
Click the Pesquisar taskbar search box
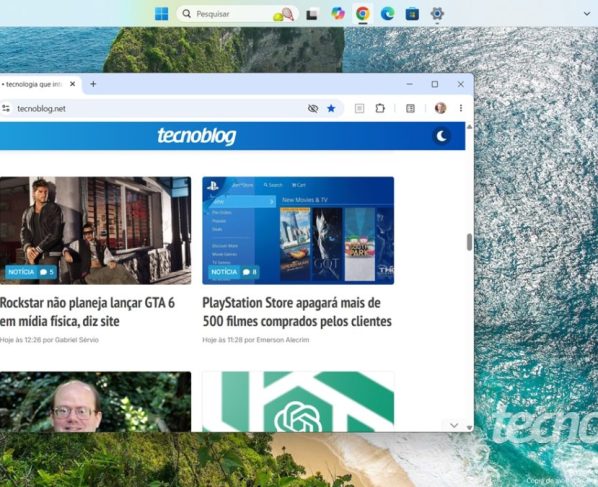coord(237,14)
